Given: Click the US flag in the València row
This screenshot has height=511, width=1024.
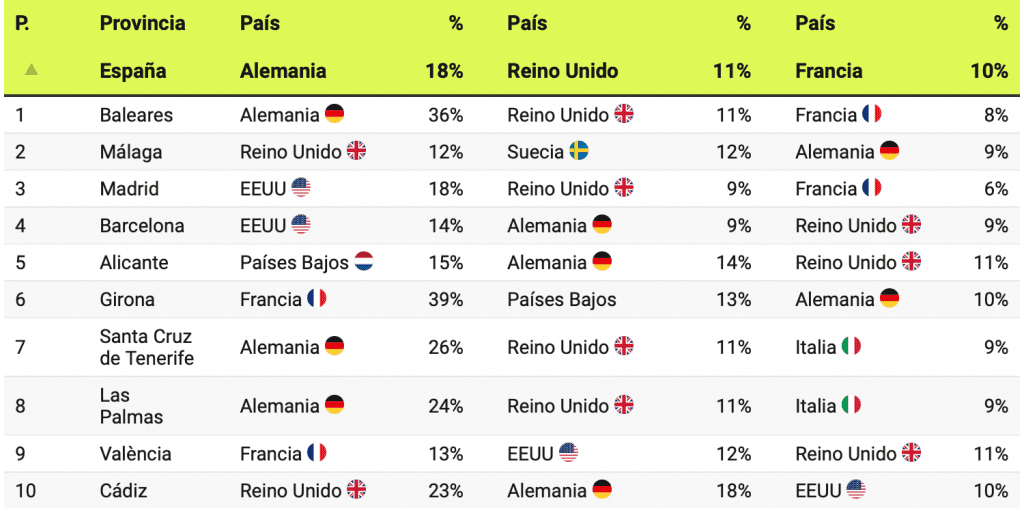Looking at the screenshot, I should (568, 453).
